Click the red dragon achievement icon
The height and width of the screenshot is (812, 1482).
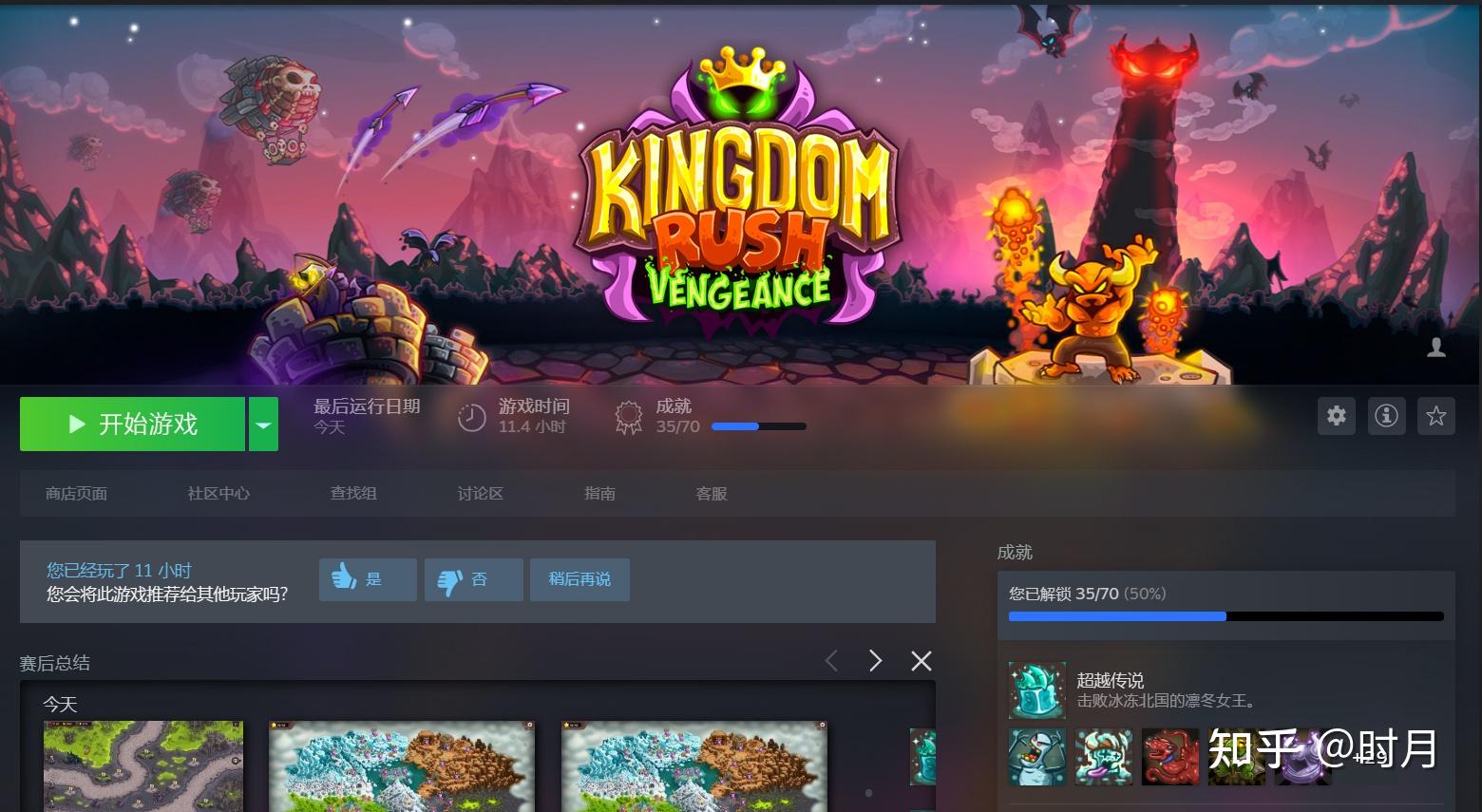(1170, 757)
